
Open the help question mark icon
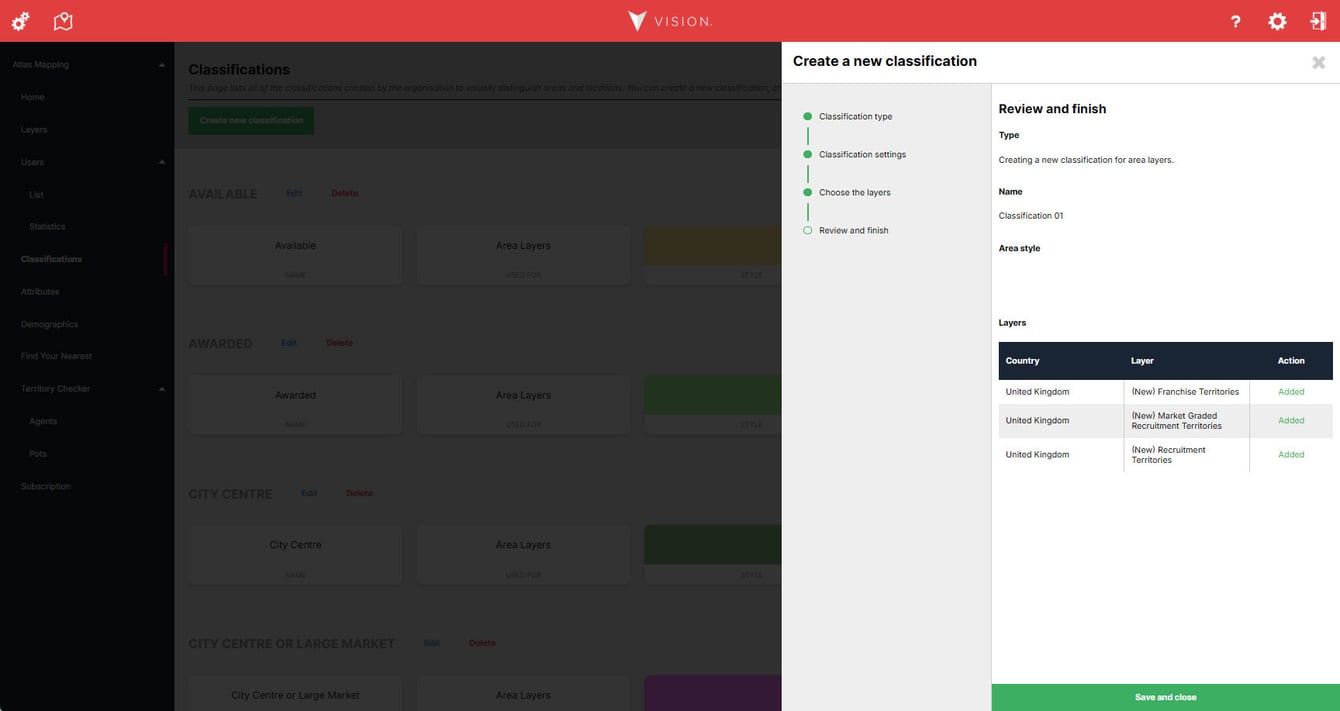pos(1236,21)
